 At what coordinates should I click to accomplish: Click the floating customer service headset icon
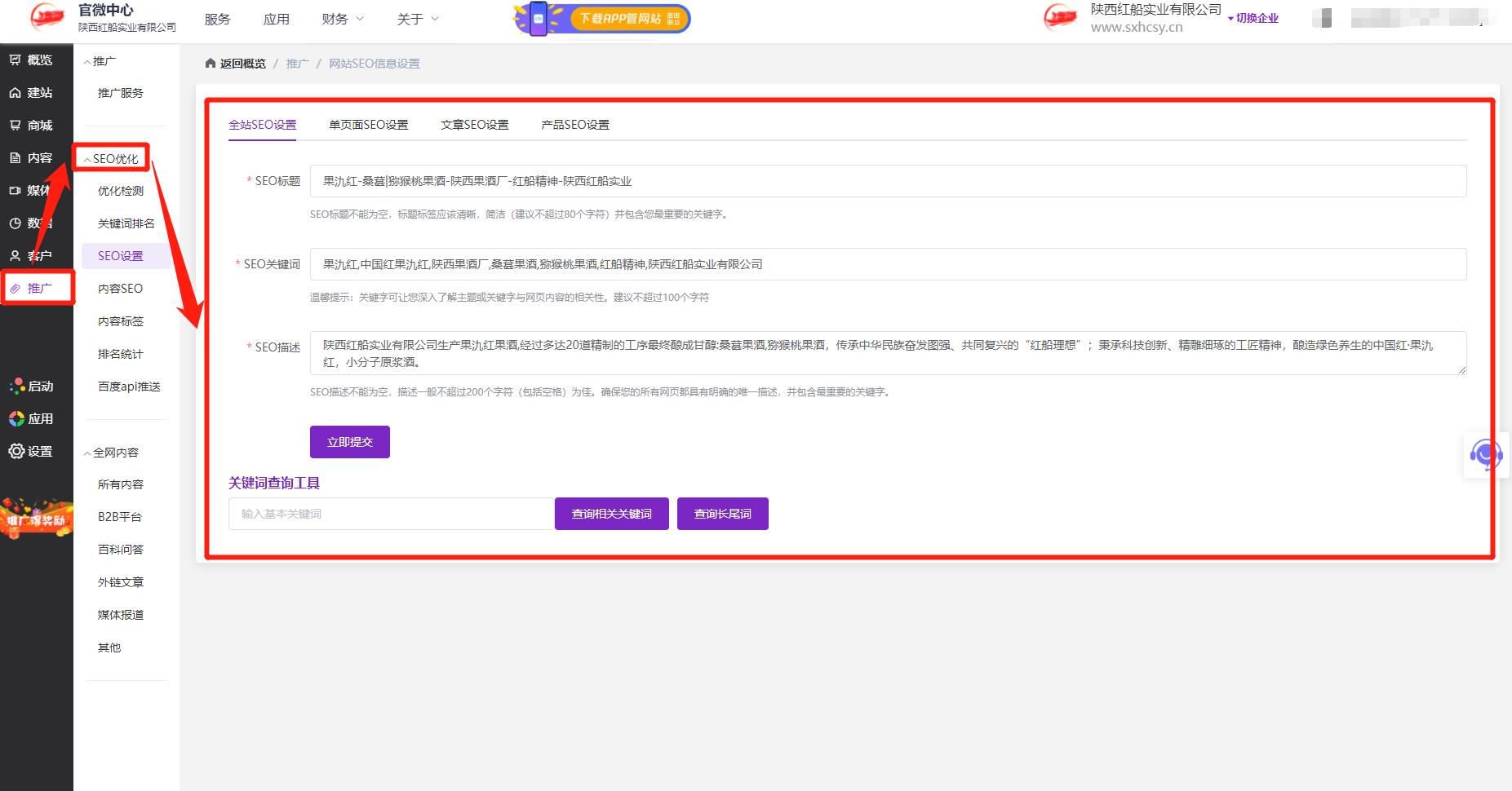tap(1487, 455)
